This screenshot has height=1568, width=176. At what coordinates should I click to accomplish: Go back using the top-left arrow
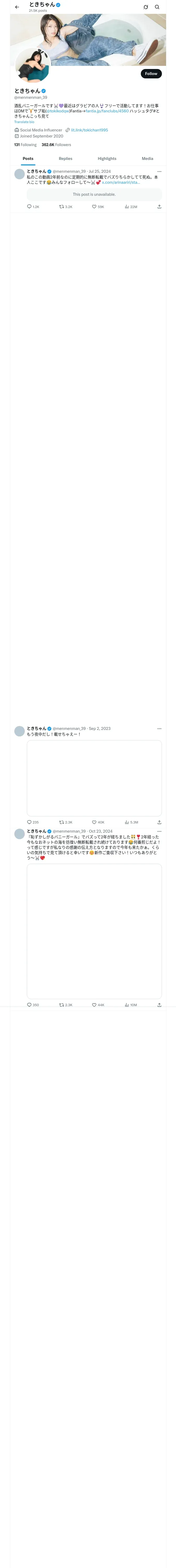click(x=17, y=7)
